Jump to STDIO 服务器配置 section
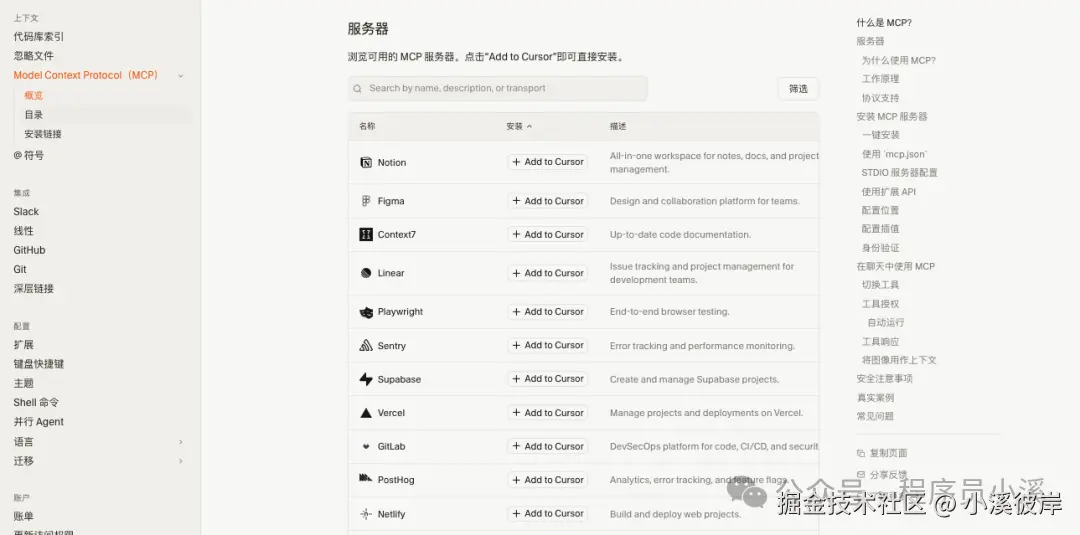1080x535 pixels. tap(900, 173)
